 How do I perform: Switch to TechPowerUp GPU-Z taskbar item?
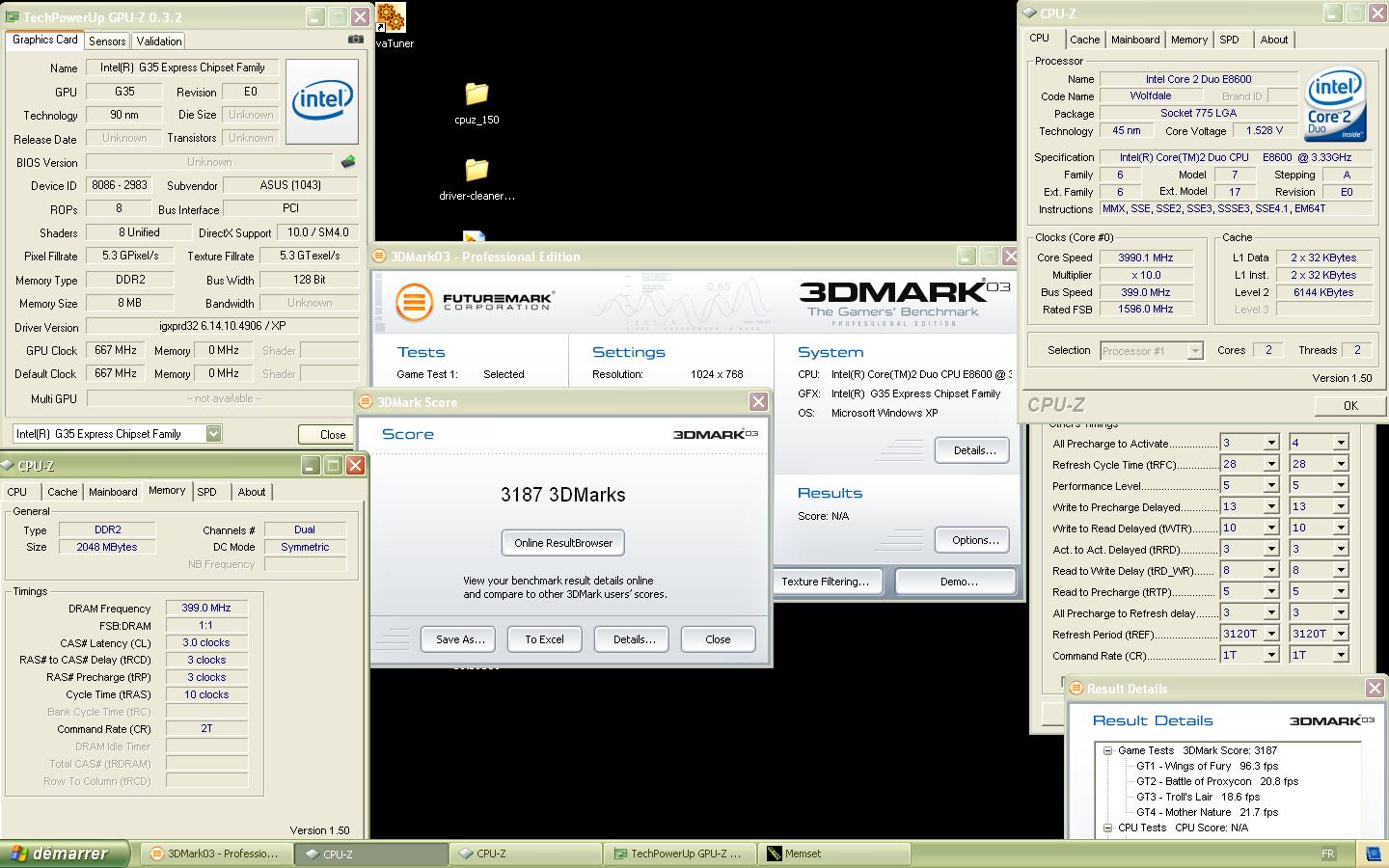tap(681, 854)
